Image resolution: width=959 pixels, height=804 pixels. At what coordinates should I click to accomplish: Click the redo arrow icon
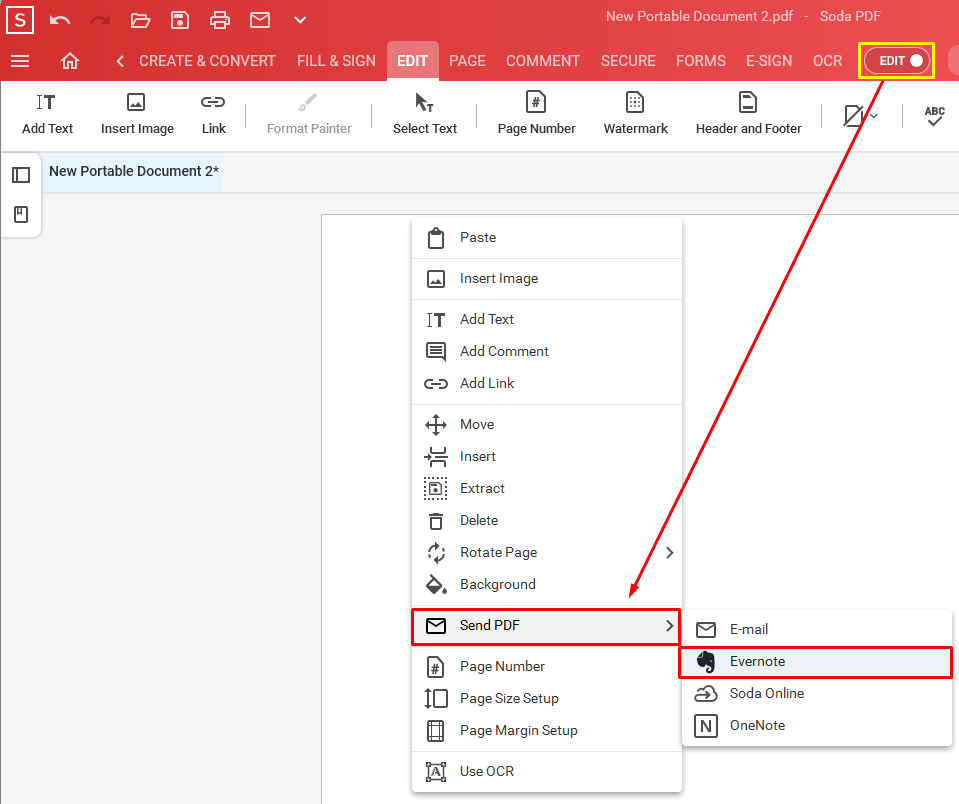point(100,20)
